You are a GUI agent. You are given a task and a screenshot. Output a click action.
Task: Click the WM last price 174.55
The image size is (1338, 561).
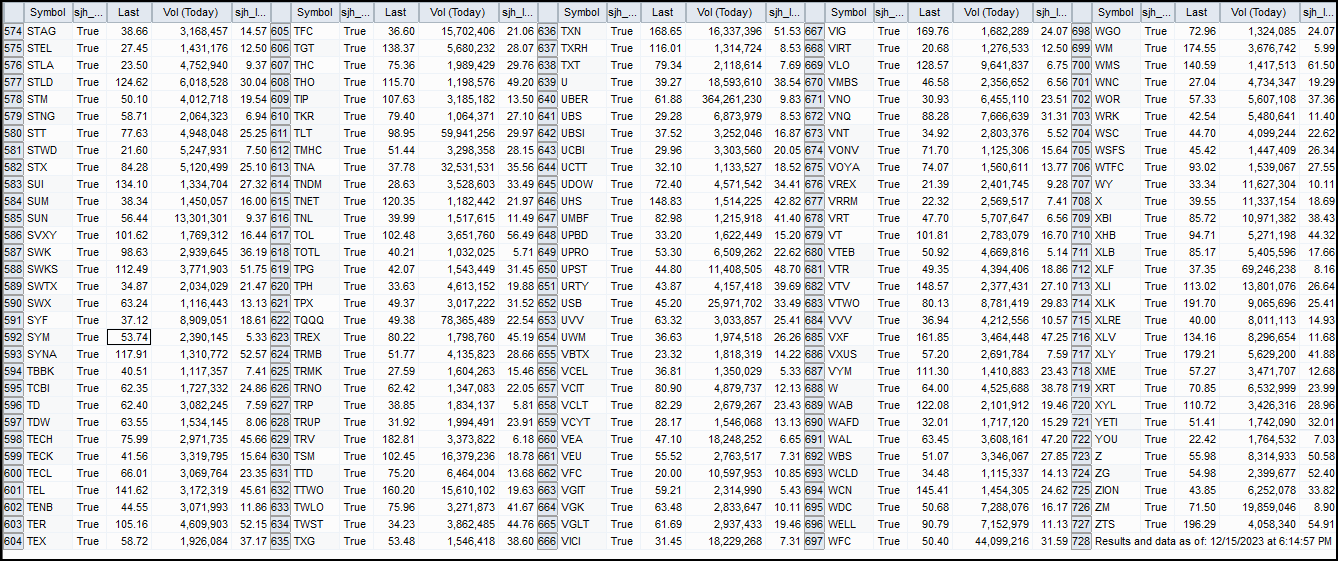[1195, 49]
